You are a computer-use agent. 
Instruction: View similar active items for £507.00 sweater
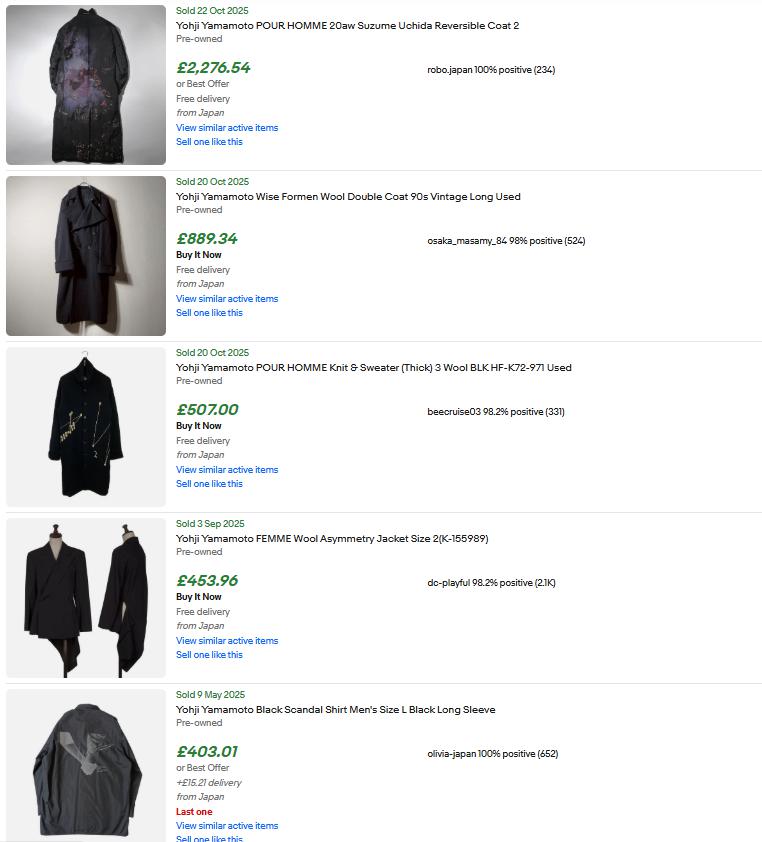(x=227, y=469)
